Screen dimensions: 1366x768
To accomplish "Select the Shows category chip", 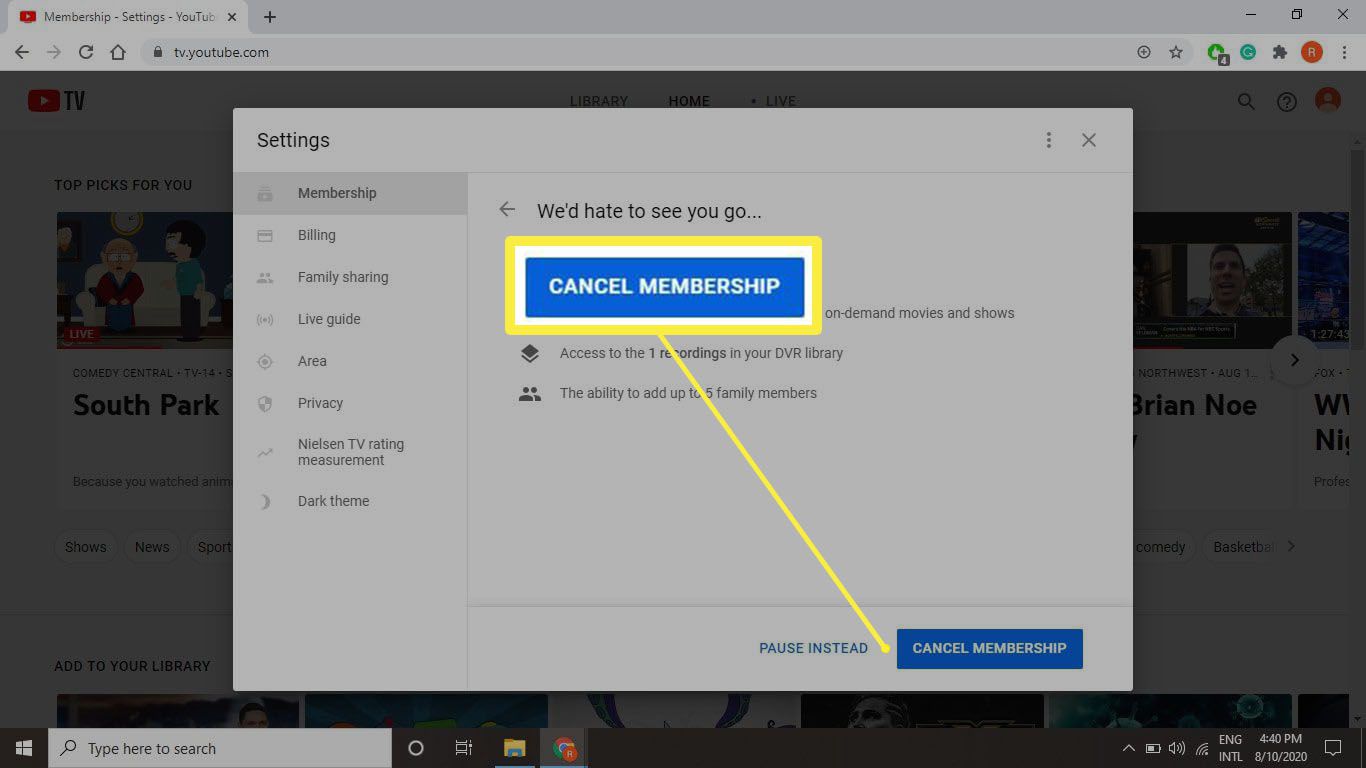I will [86, 547].
